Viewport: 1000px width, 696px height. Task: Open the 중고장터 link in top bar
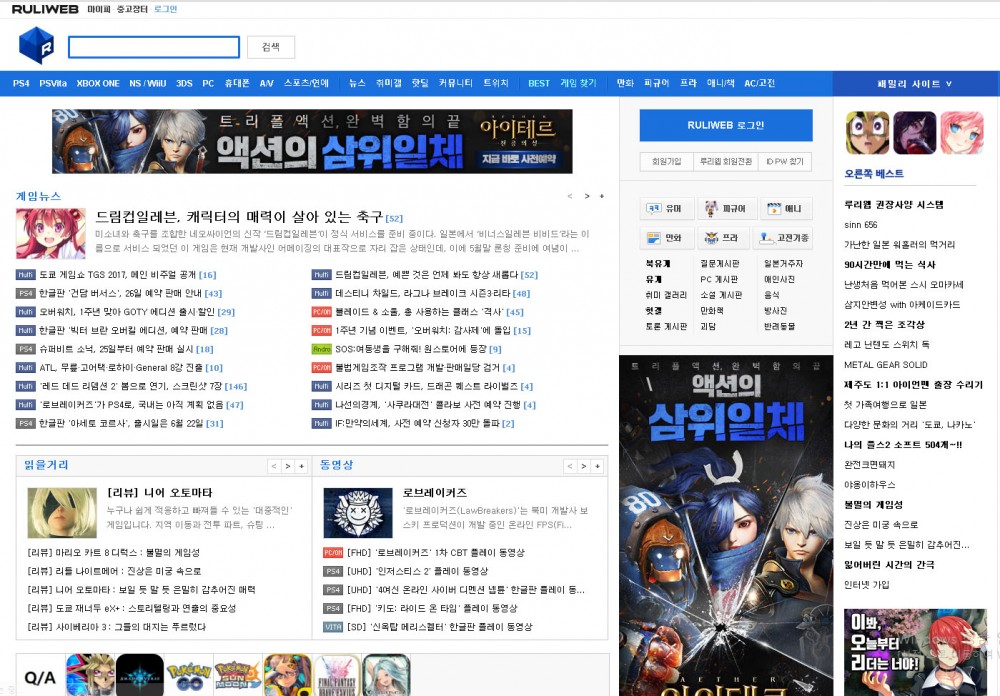[x=132, y=10]
